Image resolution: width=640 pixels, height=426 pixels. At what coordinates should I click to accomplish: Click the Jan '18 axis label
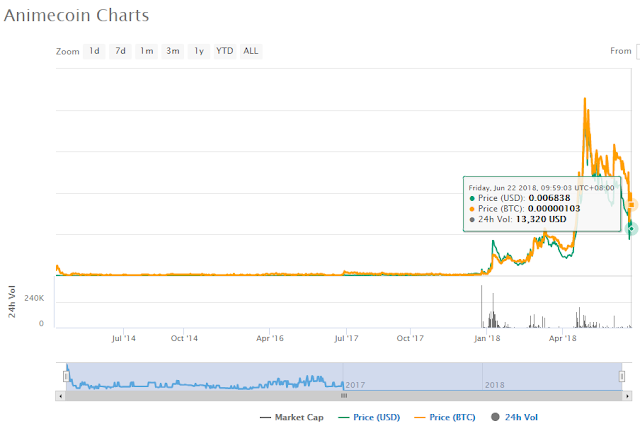point(487,338)
